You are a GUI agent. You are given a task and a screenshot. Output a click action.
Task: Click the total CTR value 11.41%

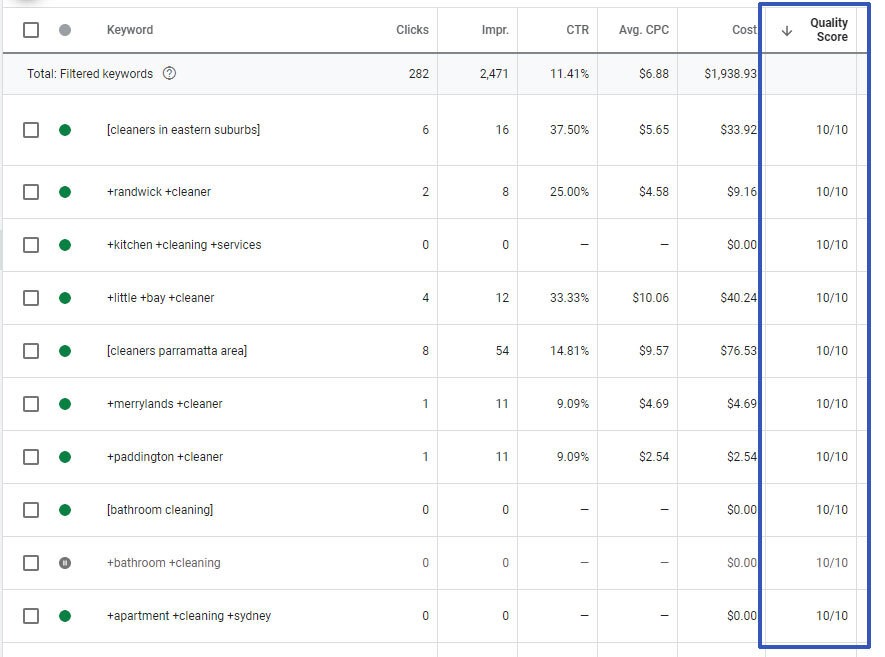(569, 74)
